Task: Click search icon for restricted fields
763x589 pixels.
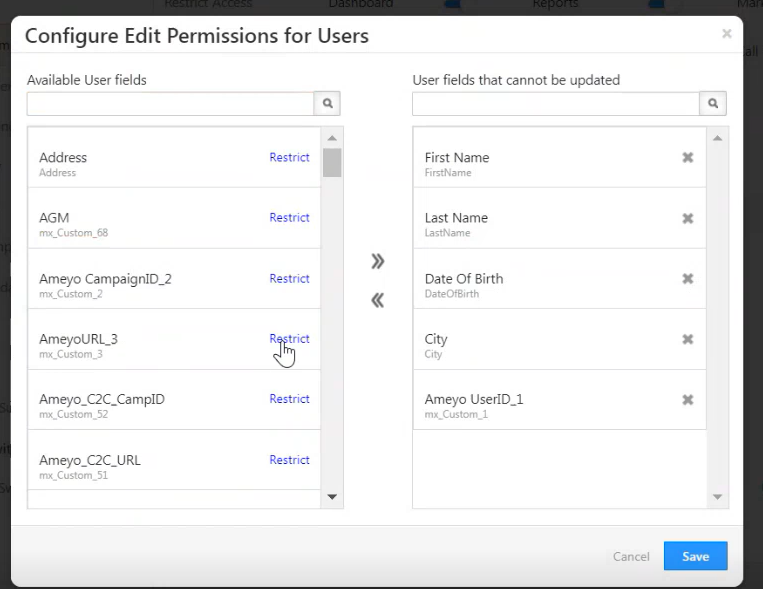Action: (713, 103)
